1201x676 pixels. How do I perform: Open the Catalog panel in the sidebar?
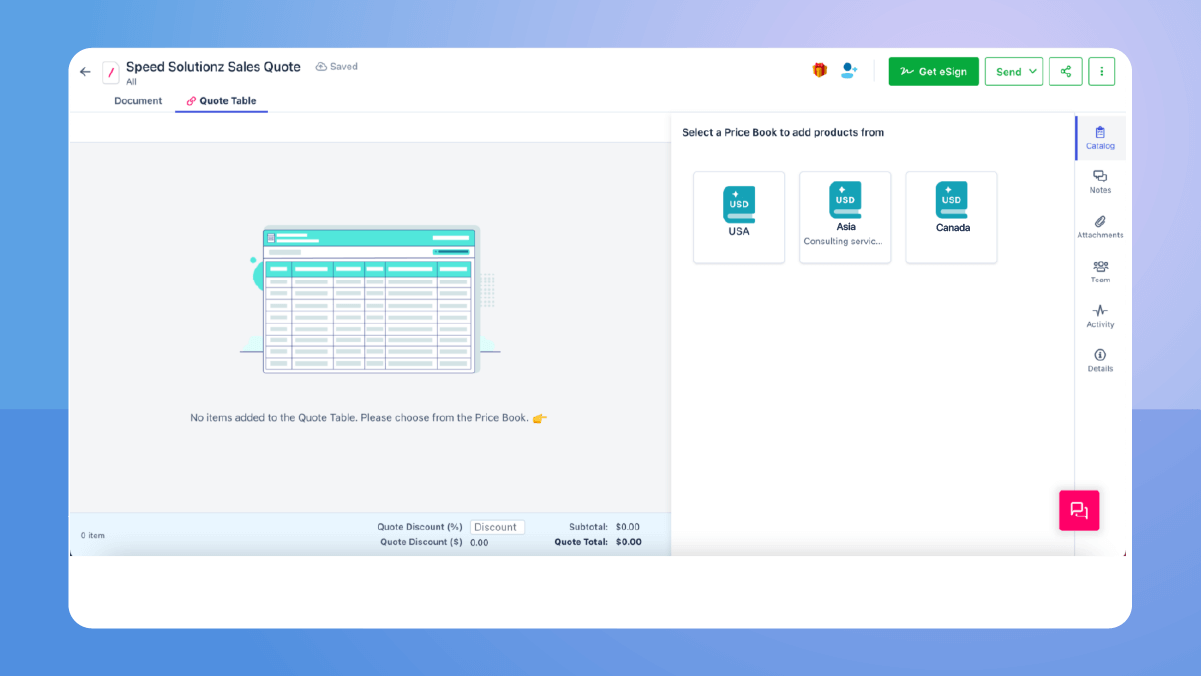coord(1100,138)
